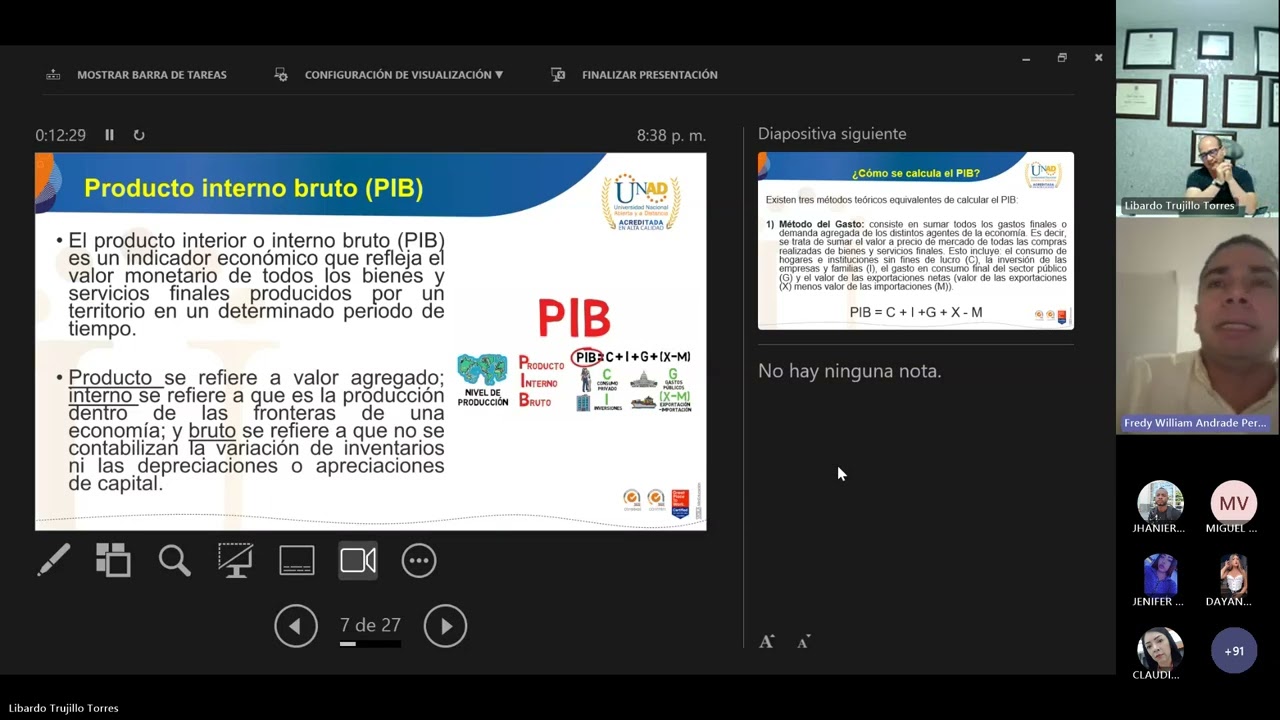
Task: Open more slideshow options ellipsis
Action: click(419, 560)
